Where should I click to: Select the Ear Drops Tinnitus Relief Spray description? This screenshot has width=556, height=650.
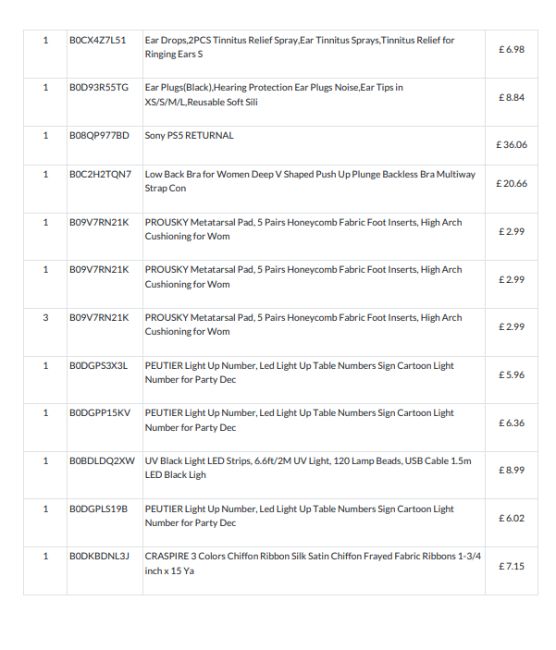click(x=299, y=47)
